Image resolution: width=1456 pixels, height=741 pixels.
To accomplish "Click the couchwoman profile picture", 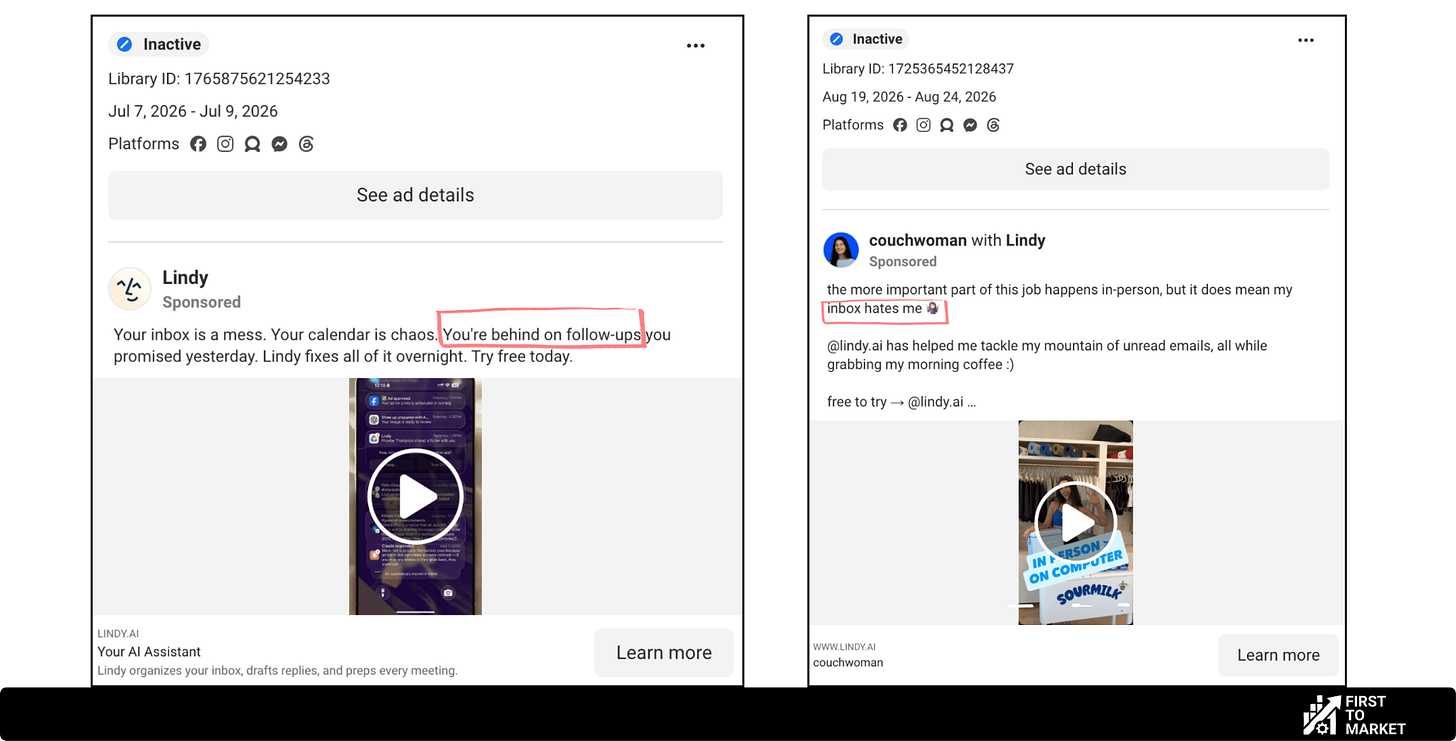I will coord(841,250).
